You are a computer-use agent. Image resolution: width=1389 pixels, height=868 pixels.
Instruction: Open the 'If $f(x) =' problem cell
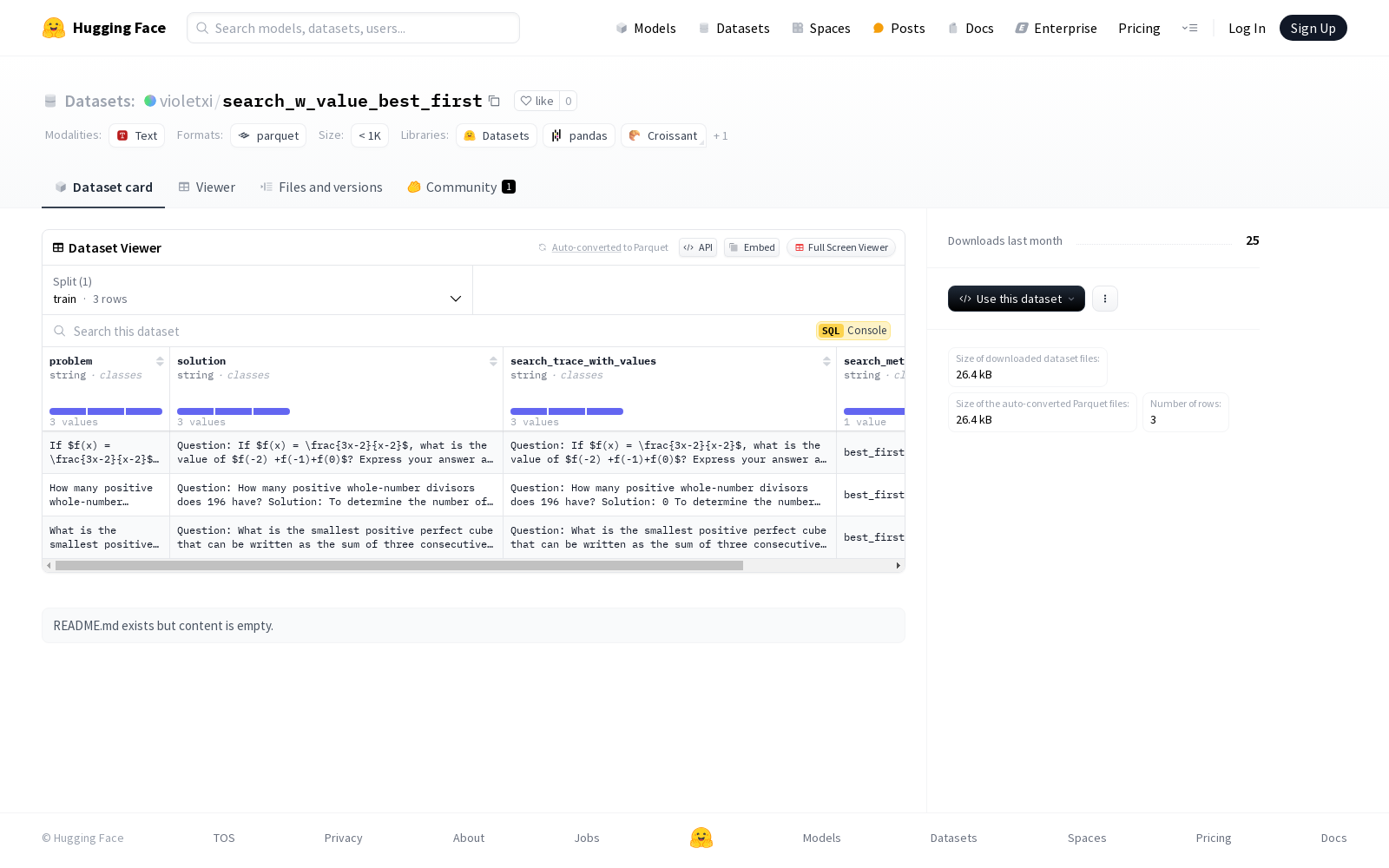[106, 452]
